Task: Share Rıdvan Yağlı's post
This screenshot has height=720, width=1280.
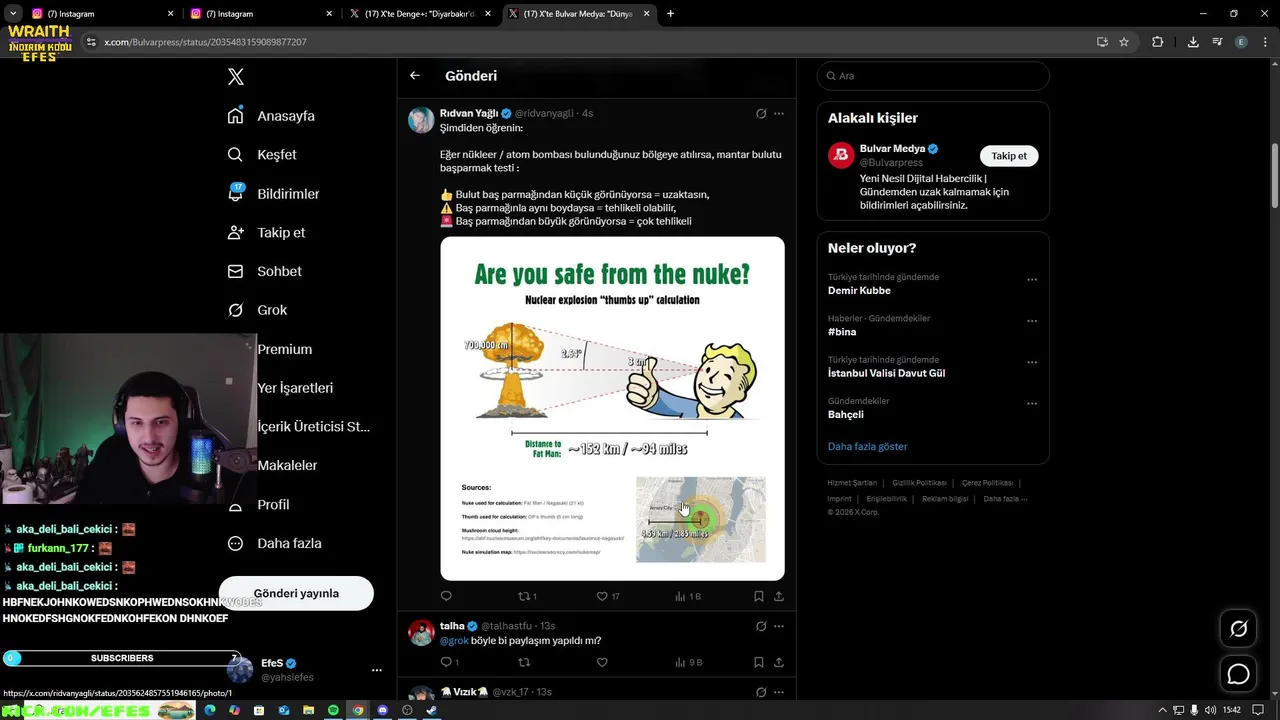Action: coord(779,596)
